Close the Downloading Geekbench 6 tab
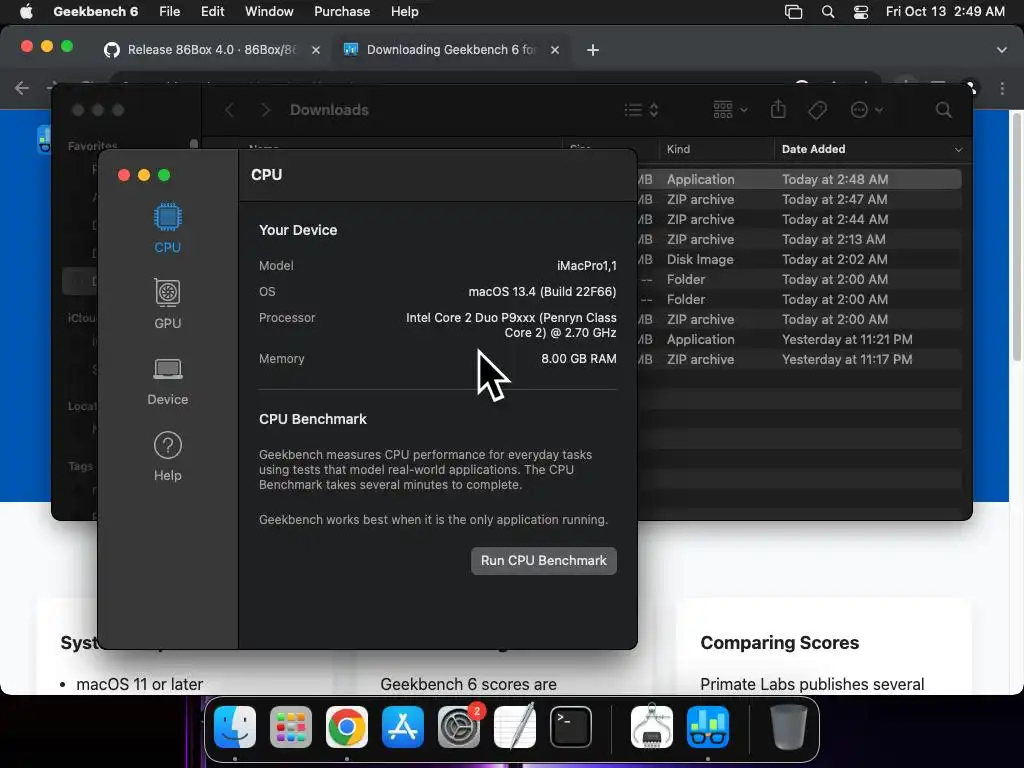The height and width of the screenshot is (768, 1024). click(554, 50)
